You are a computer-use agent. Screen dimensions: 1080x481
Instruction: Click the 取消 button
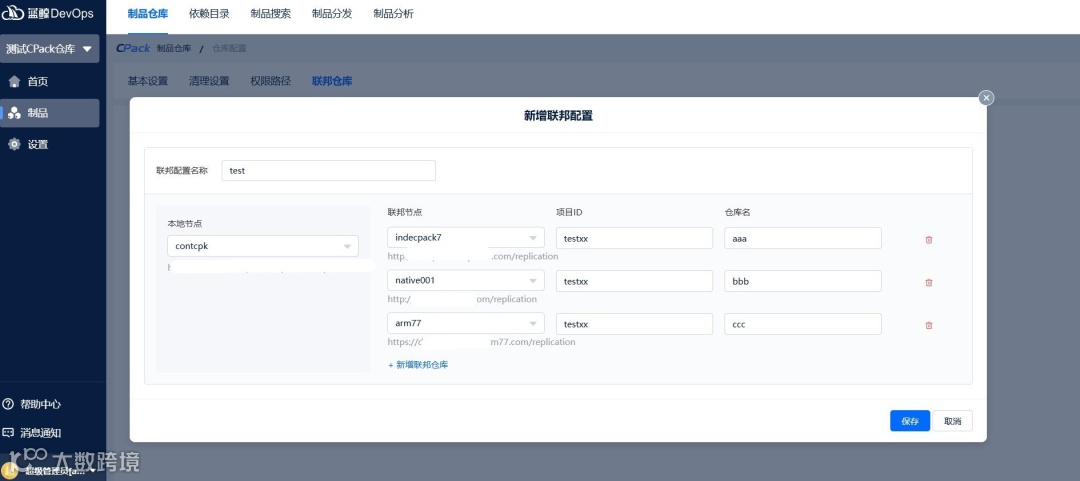coord(953,421)
